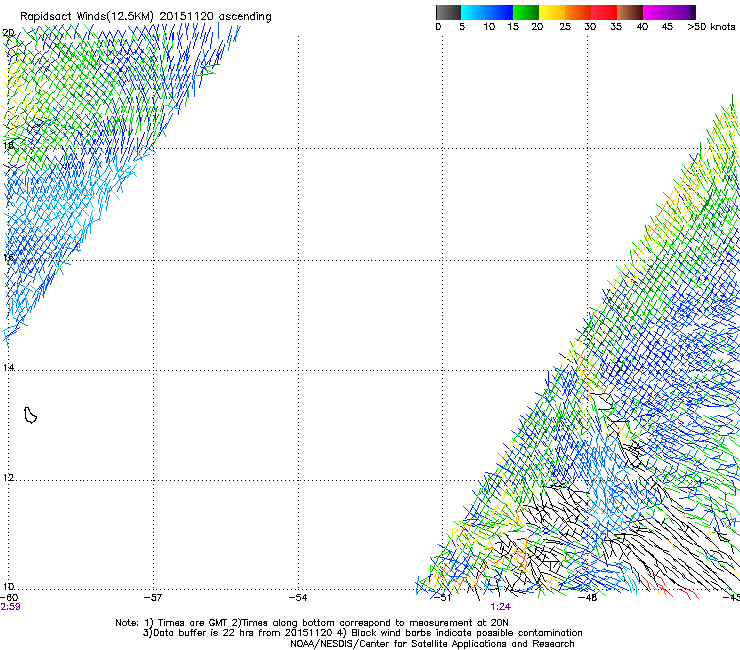Click the purple '1:24' swath time label
This screenshot has width=740, height=650.
500,607
